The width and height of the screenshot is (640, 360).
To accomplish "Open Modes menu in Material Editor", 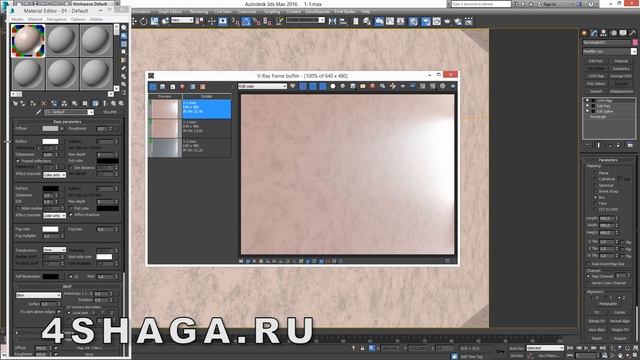I will tap(18, 19).
